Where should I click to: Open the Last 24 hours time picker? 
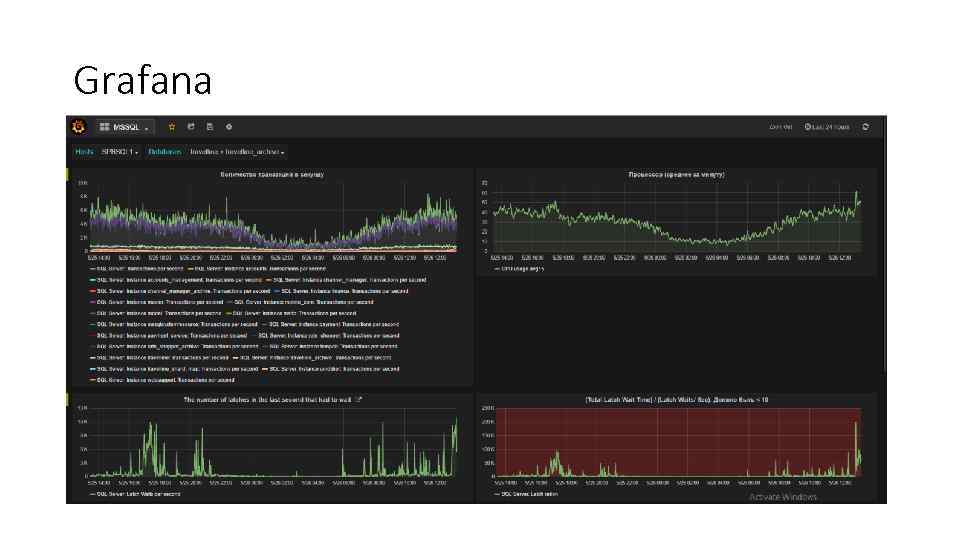tap(827, 127)
